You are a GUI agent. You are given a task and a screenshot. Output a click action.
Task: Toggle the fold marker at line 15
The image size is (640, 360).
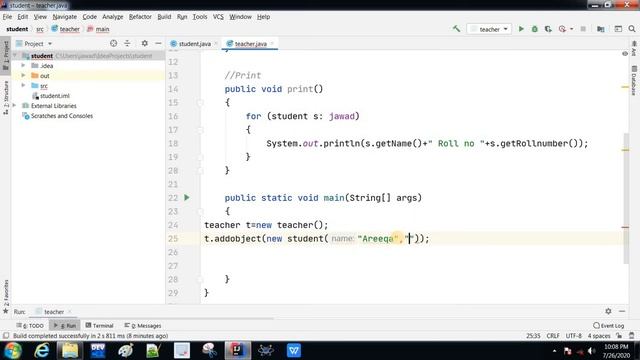[x=200, y=103]
